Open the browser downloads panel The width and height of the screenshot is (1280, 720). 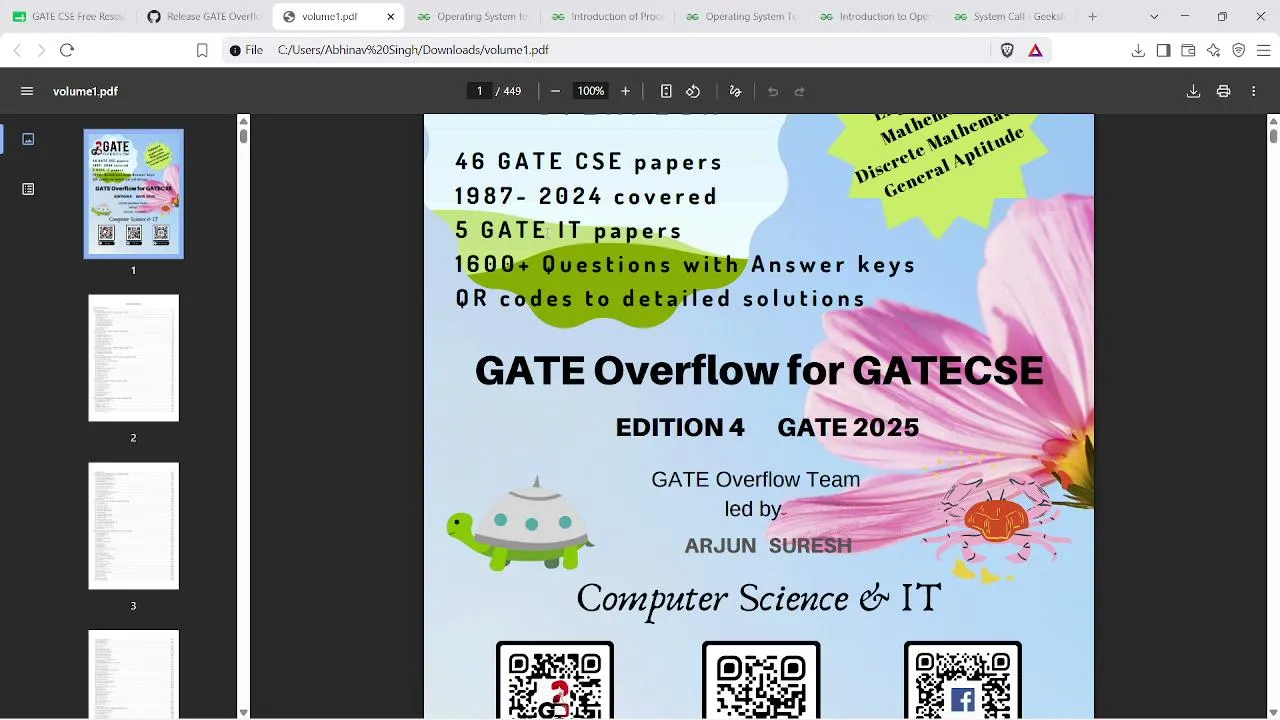point(1138,50)
